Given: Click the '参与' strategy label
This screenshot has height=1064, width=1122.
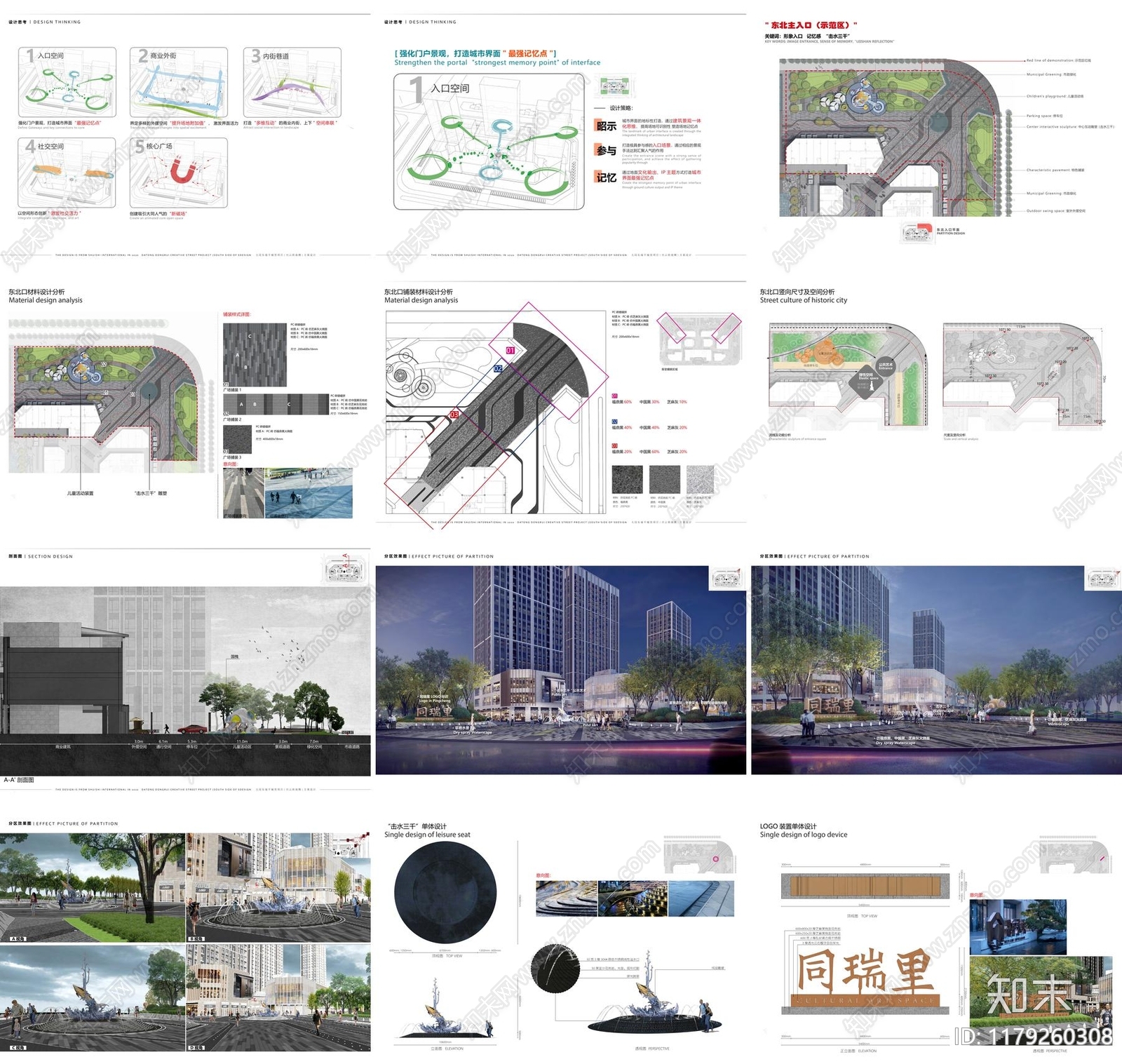Looking at the screenshot, I should [x=607, y=151].
